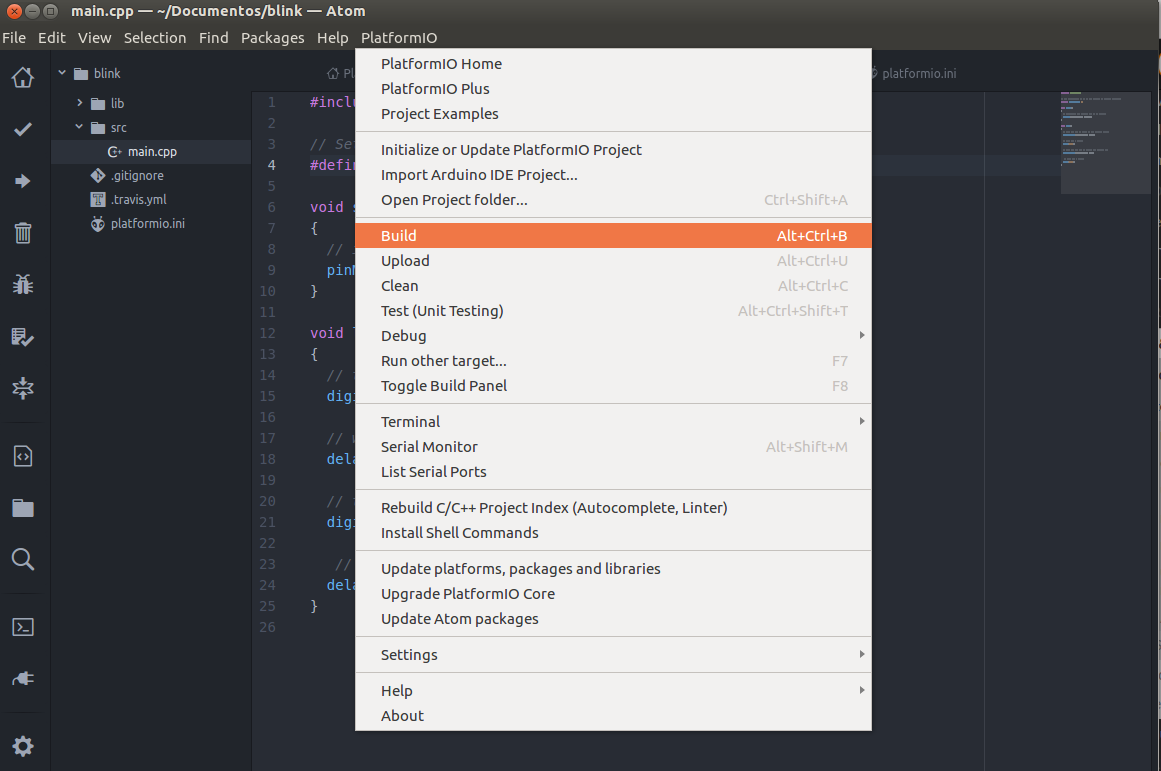Open the Terminal icon in sidebar
Screen dimensions: 1161x771
pyautogui.click(x=23, y=627)
